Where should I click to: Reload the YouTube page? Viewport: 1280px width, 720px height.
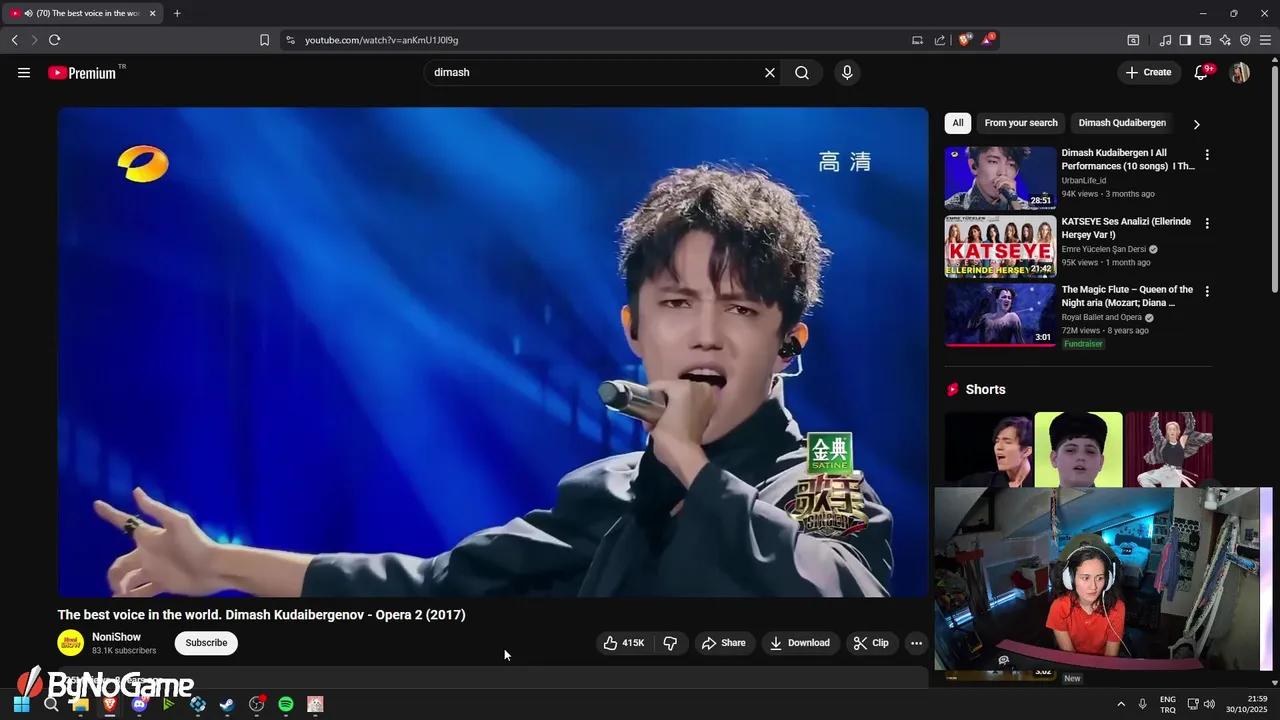54,40
